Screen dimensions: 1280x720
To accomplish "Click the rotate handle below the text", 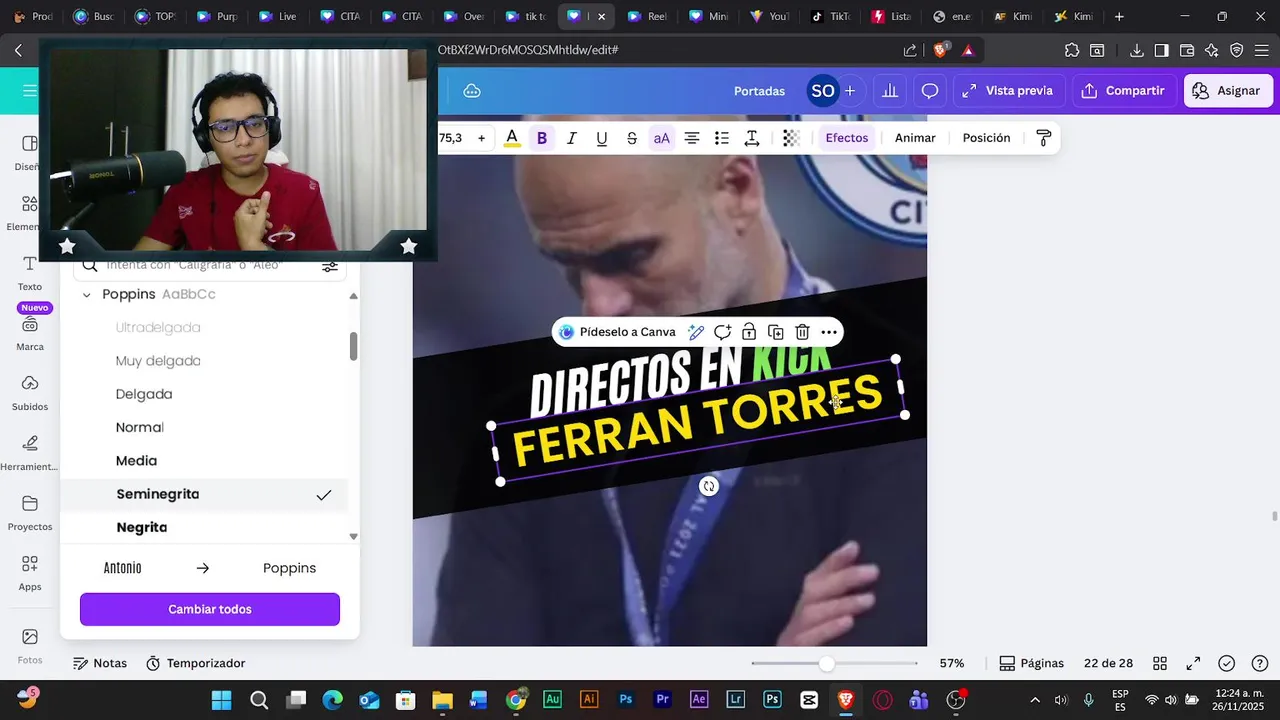I will (x=709, y=486).
